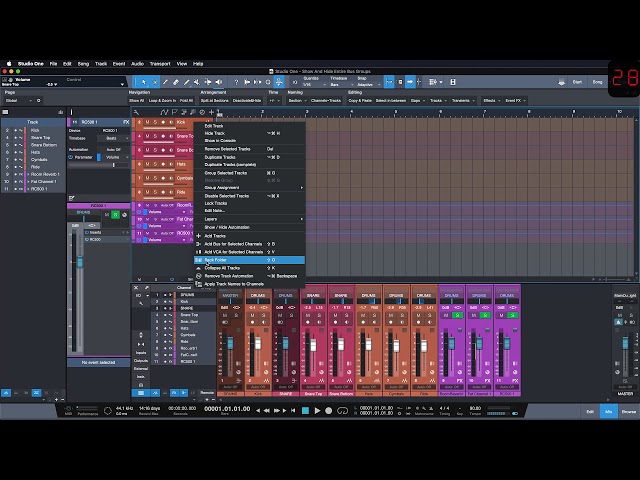The width and height of the screenshot is (640, 480).
Task: Adjust the Kick channel fader in the mixer
Action: pos(258,343)
